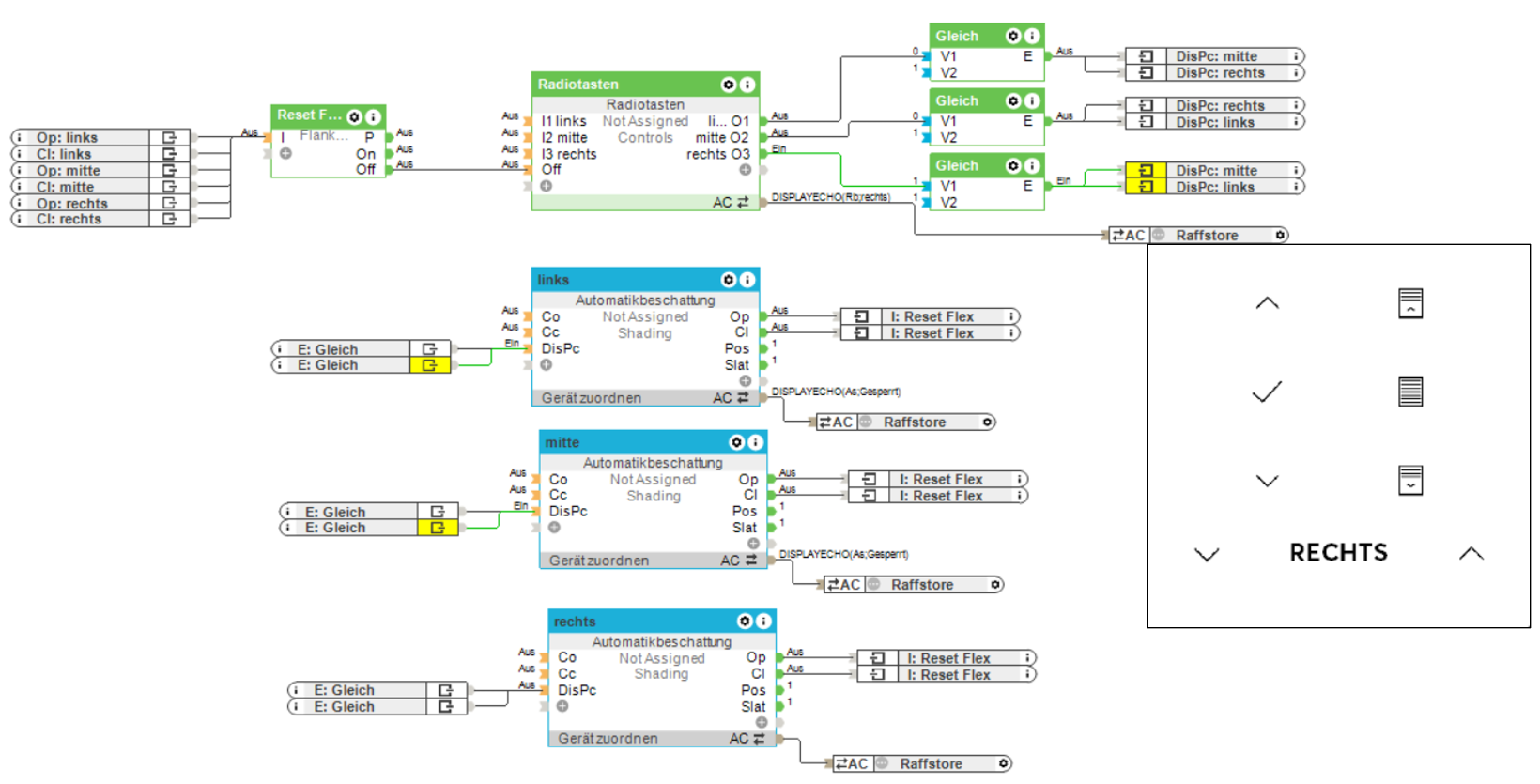This screenshot has width=1540, height=784.
Task: Select the Cl: links input label
Action: pos(64,154)
